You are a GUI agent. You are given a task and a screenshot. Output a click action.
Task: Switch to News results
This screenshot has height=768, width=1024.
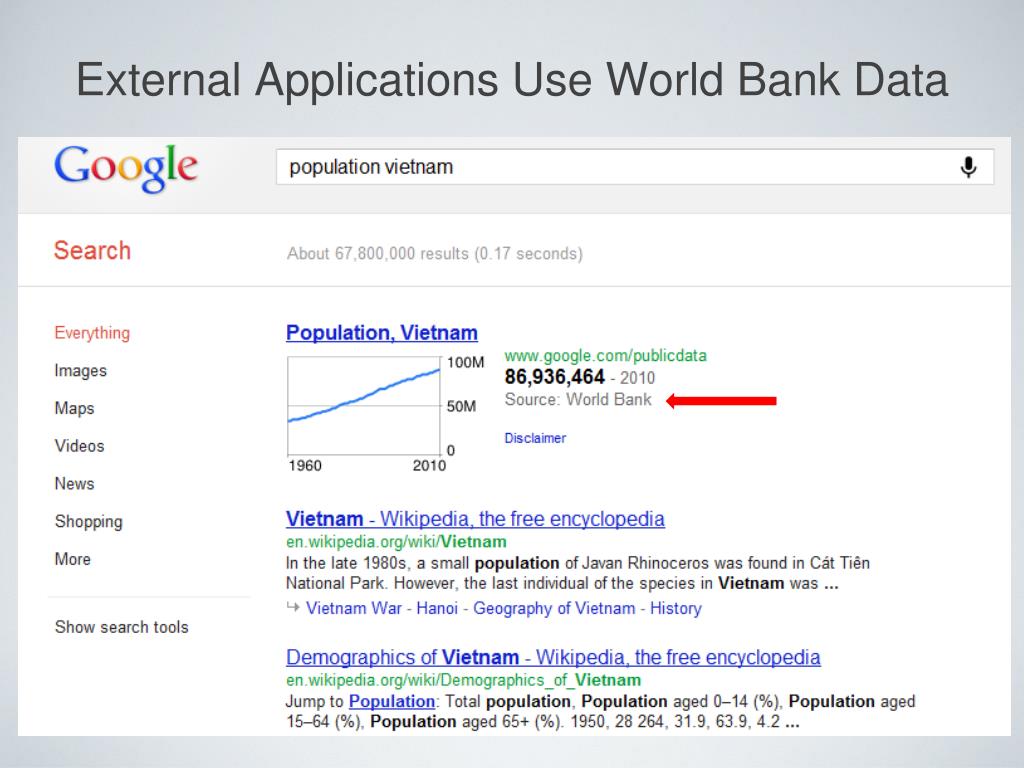coord(74,484)
